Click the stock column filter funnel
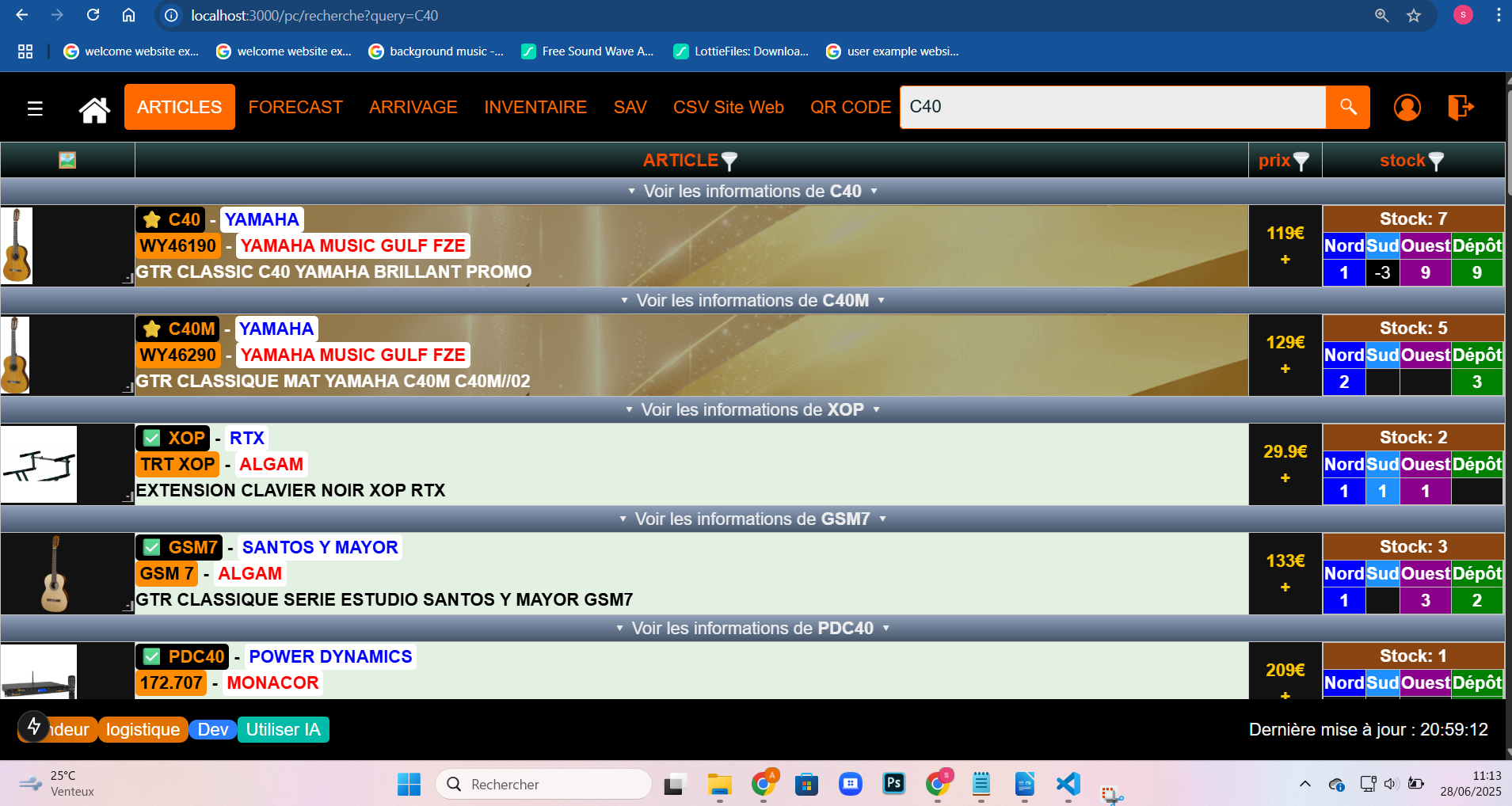This screenshot has height=806, width=1512. 1435,161
